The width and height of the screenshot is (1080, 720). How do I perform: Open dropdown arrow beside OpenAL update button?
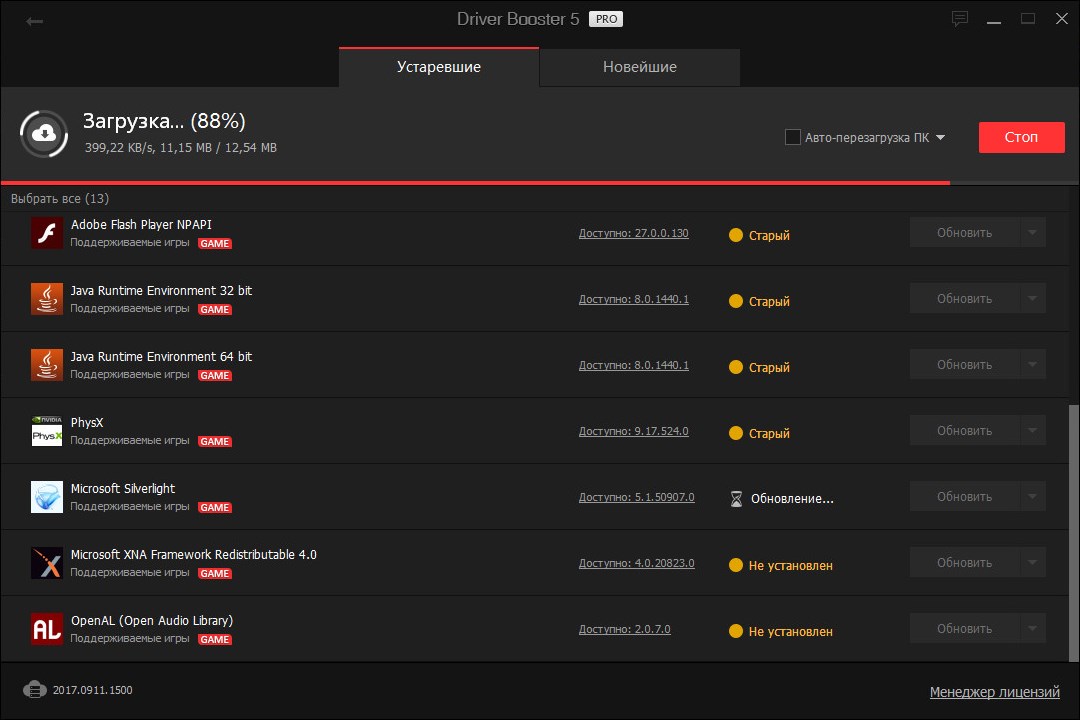tap(1033, 629)
